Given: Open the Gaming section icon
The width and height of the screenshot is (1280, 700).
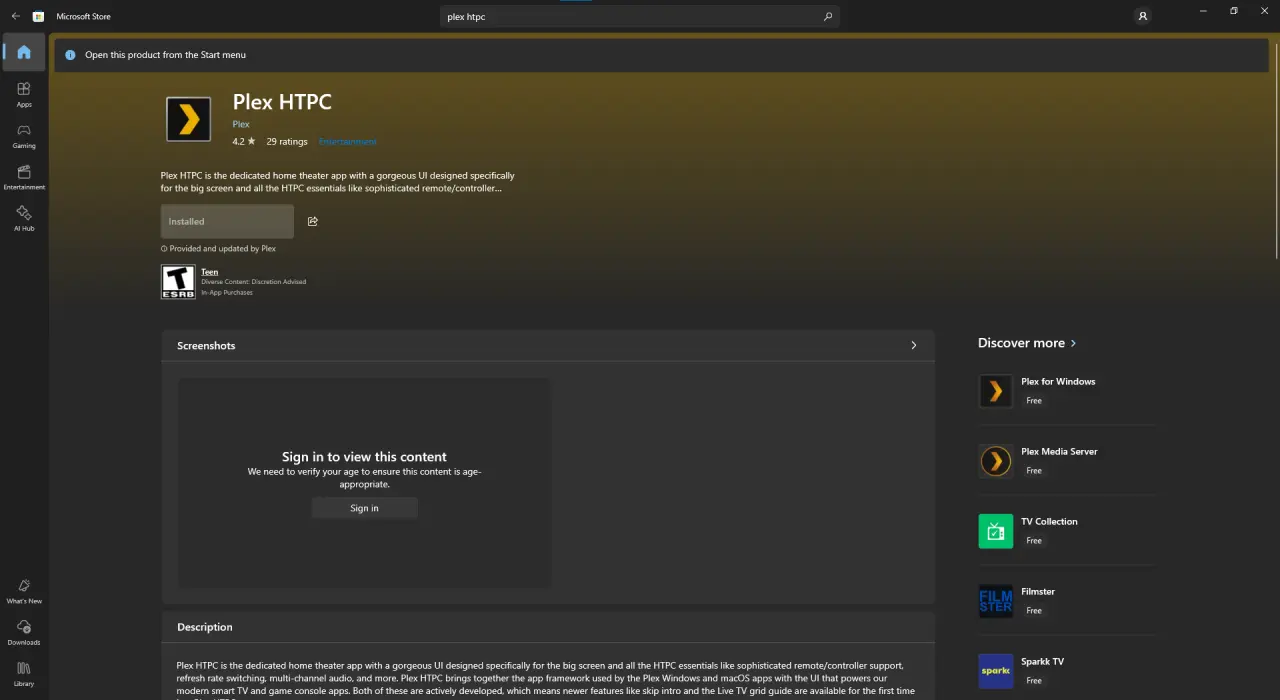Looking at the screenshot, I should [24, 136].
